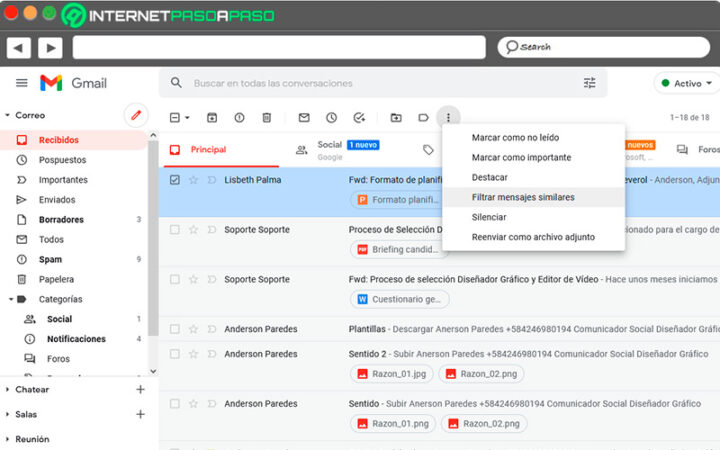Open the search options sliders icon
720x450 pixels.
[x=590, y=83]
